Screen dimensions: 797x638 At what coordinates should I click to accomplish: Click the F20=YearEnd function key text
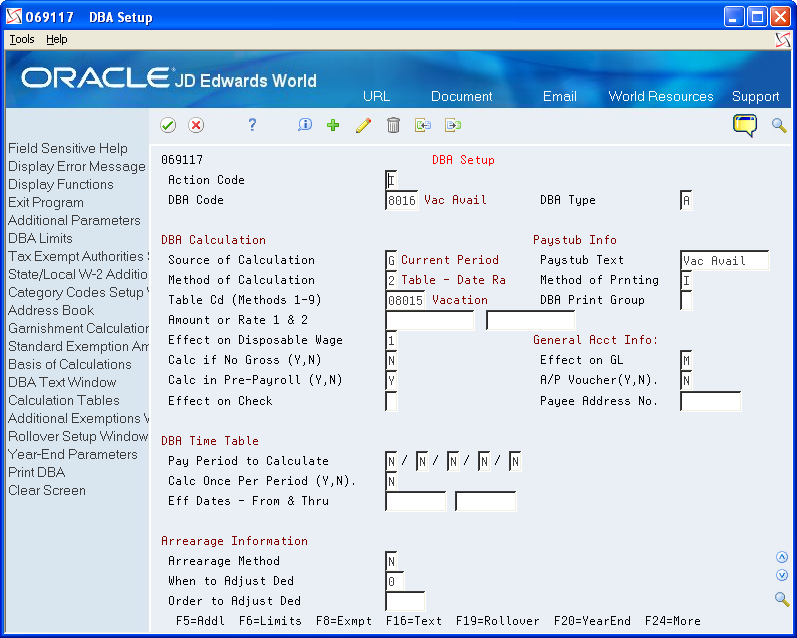[x=592, y=621]
